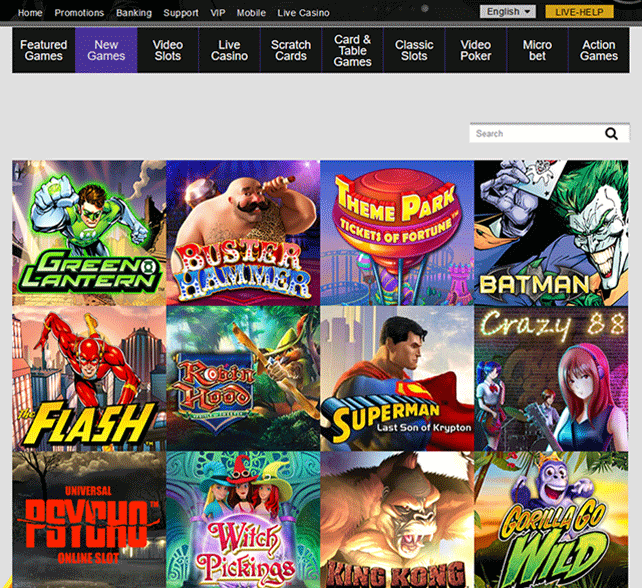Screen dimensions: 642x588
Task: Switch to Video Slots tab
Action: (168, 50)
